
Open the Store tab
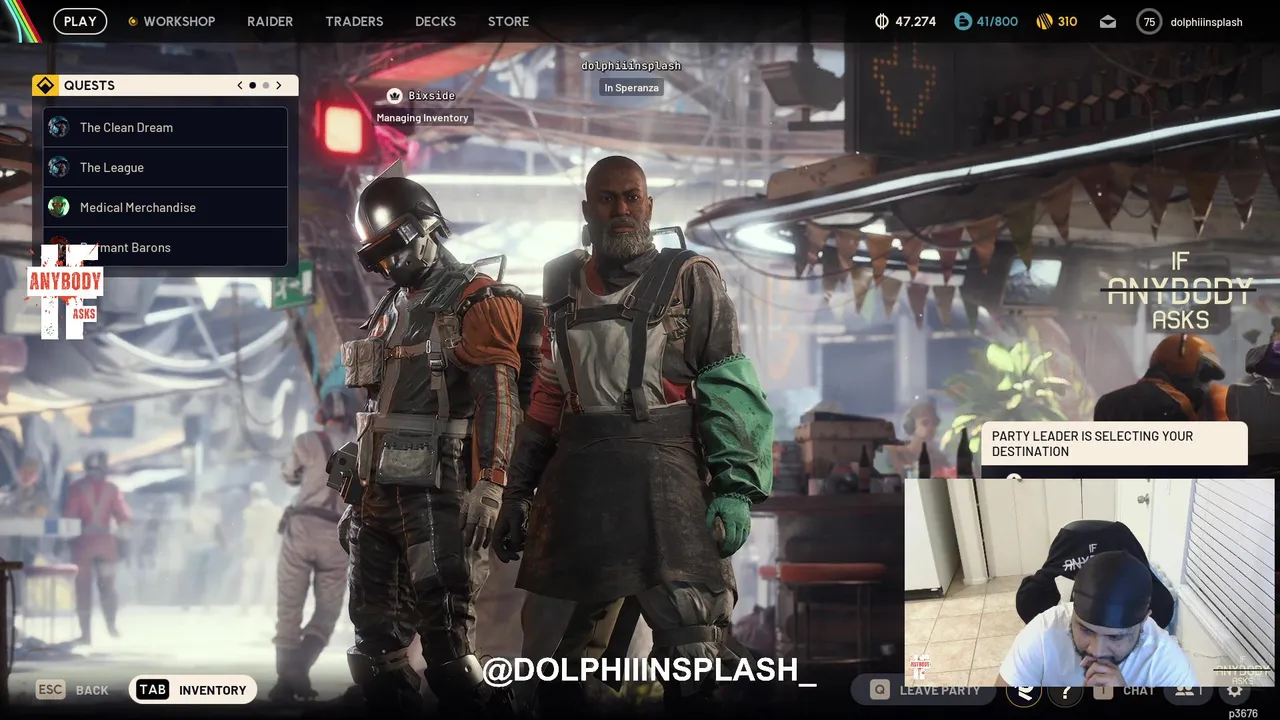(508, 21)
